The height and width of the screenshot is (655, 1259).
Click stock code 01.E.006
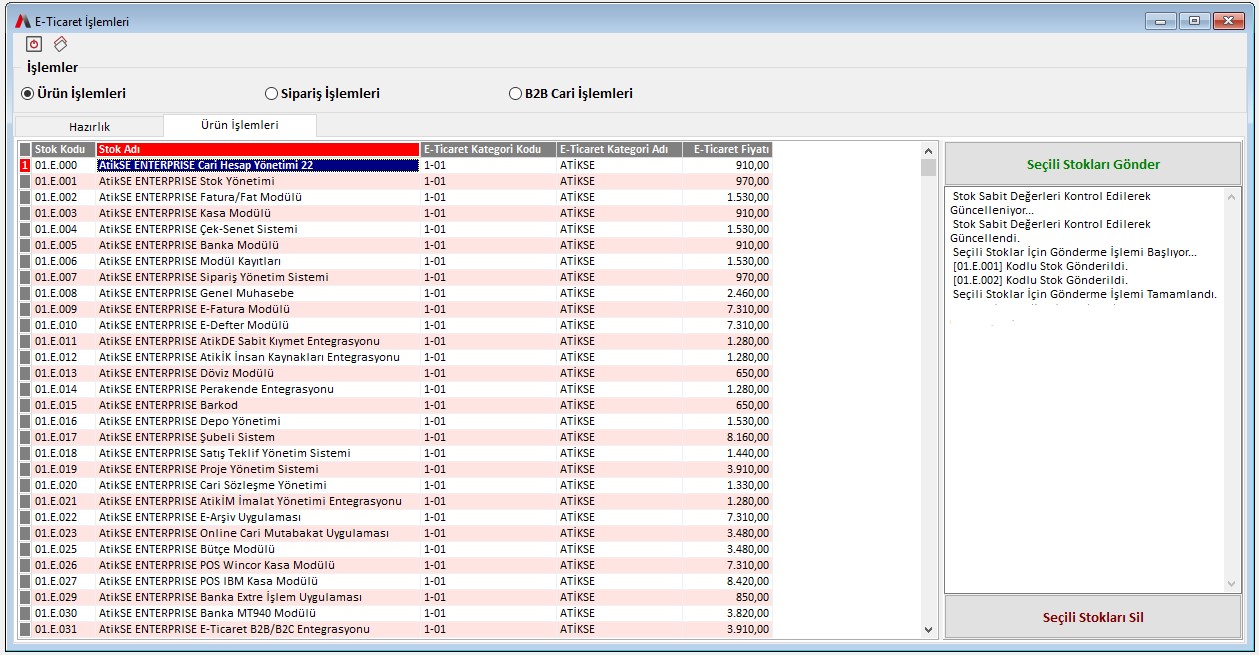tap(56, 261)
